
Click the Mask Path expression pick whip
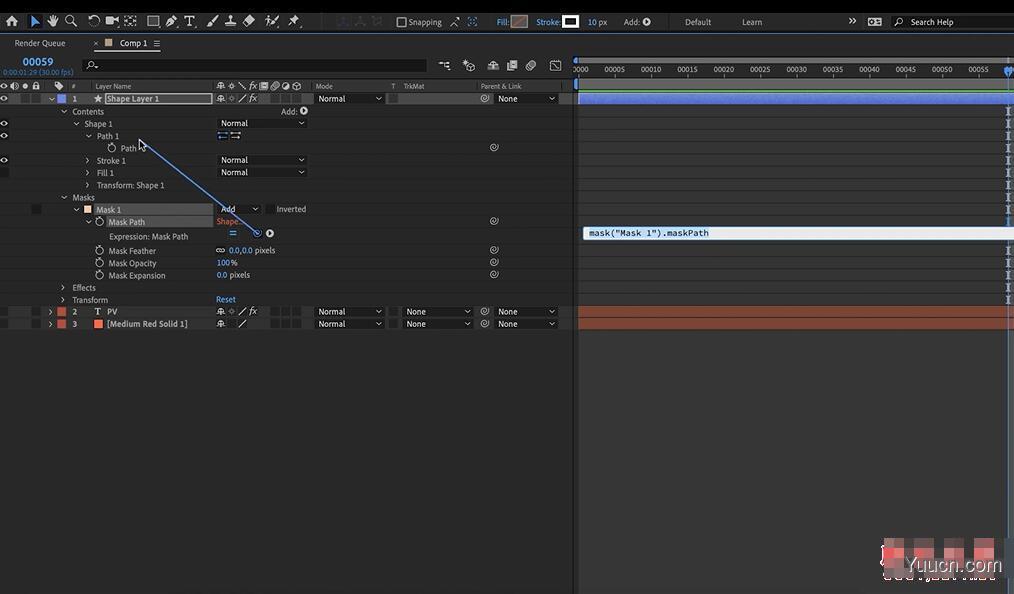tap(257, 233)
